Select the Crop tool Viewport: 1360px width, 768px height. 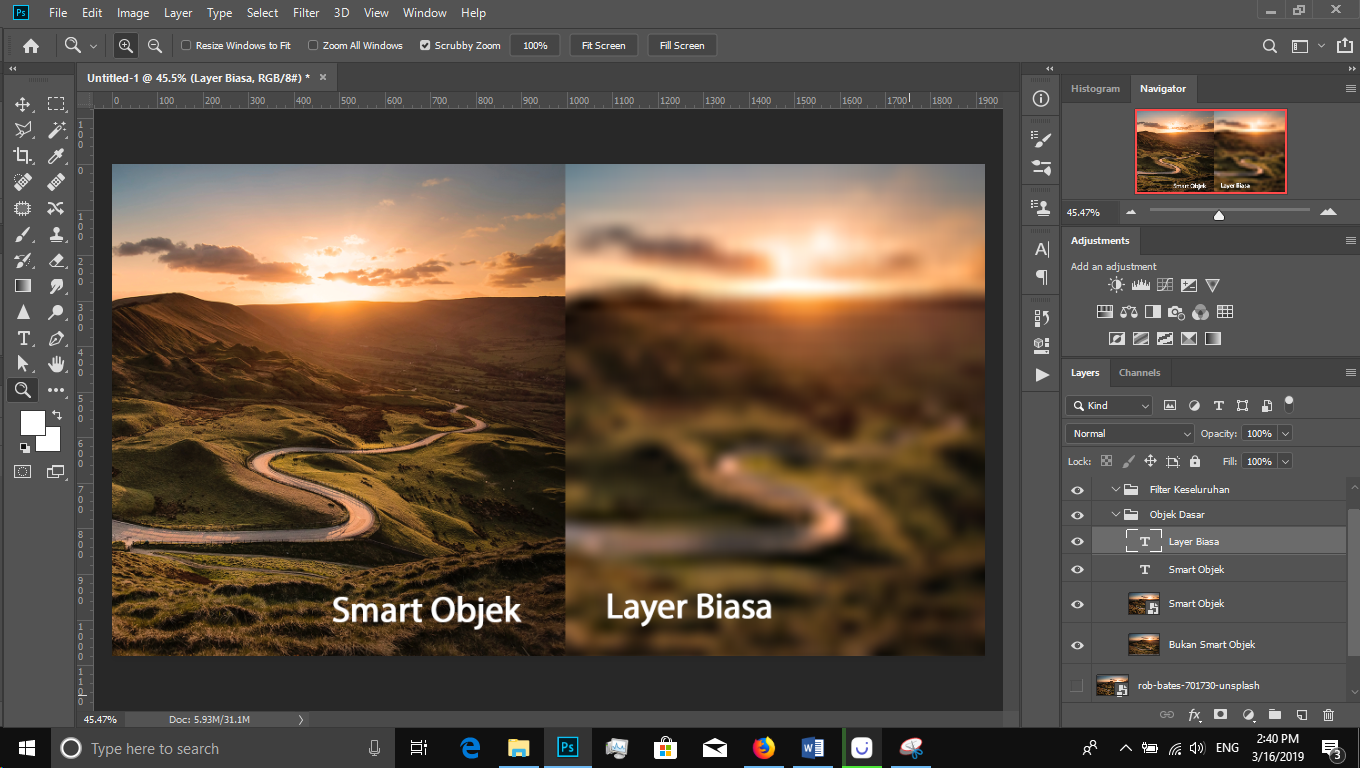22,155
